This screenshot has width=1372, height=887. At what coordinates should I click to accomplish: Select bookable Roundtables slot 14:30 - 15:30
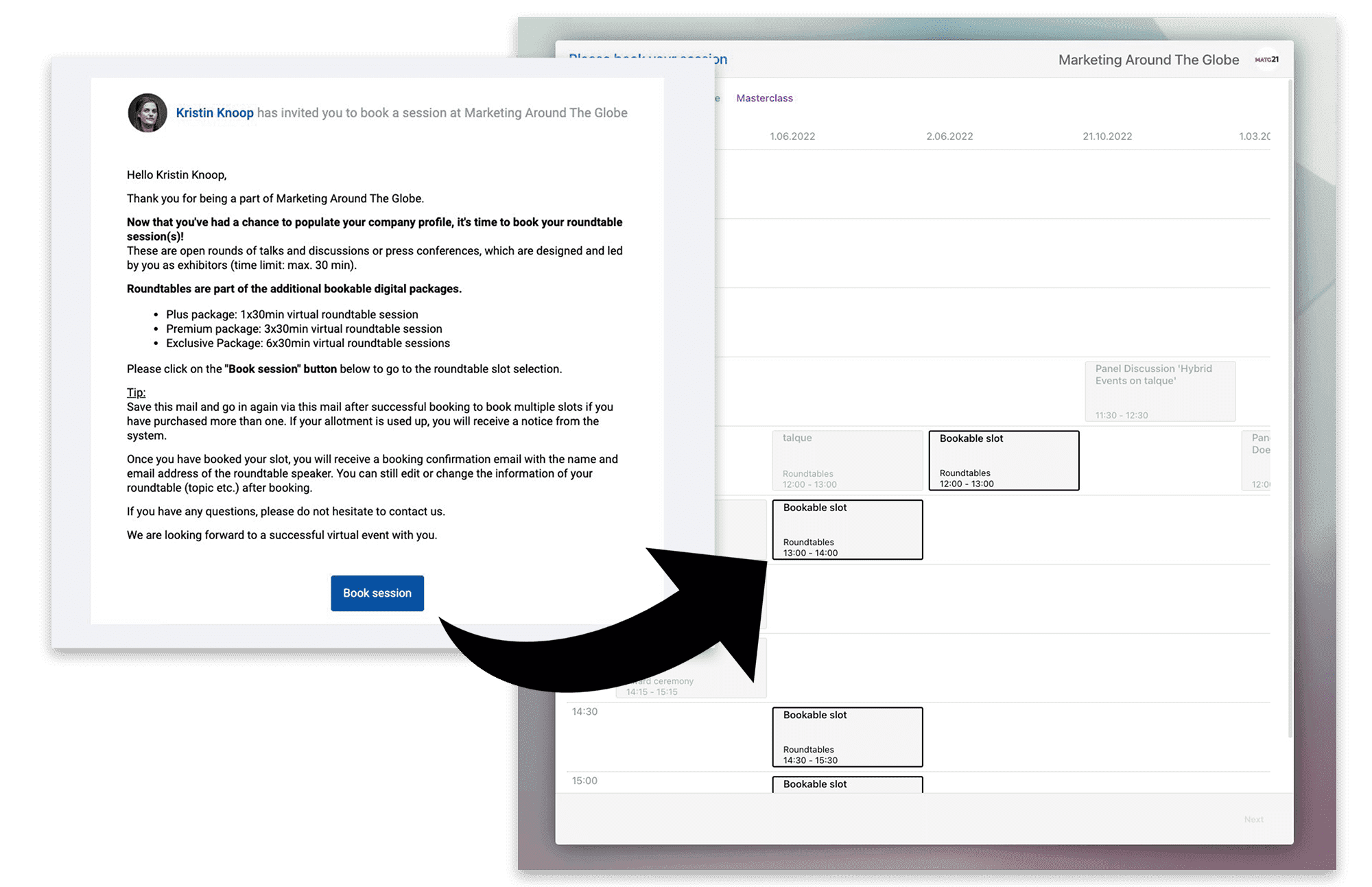pos(847,737)
